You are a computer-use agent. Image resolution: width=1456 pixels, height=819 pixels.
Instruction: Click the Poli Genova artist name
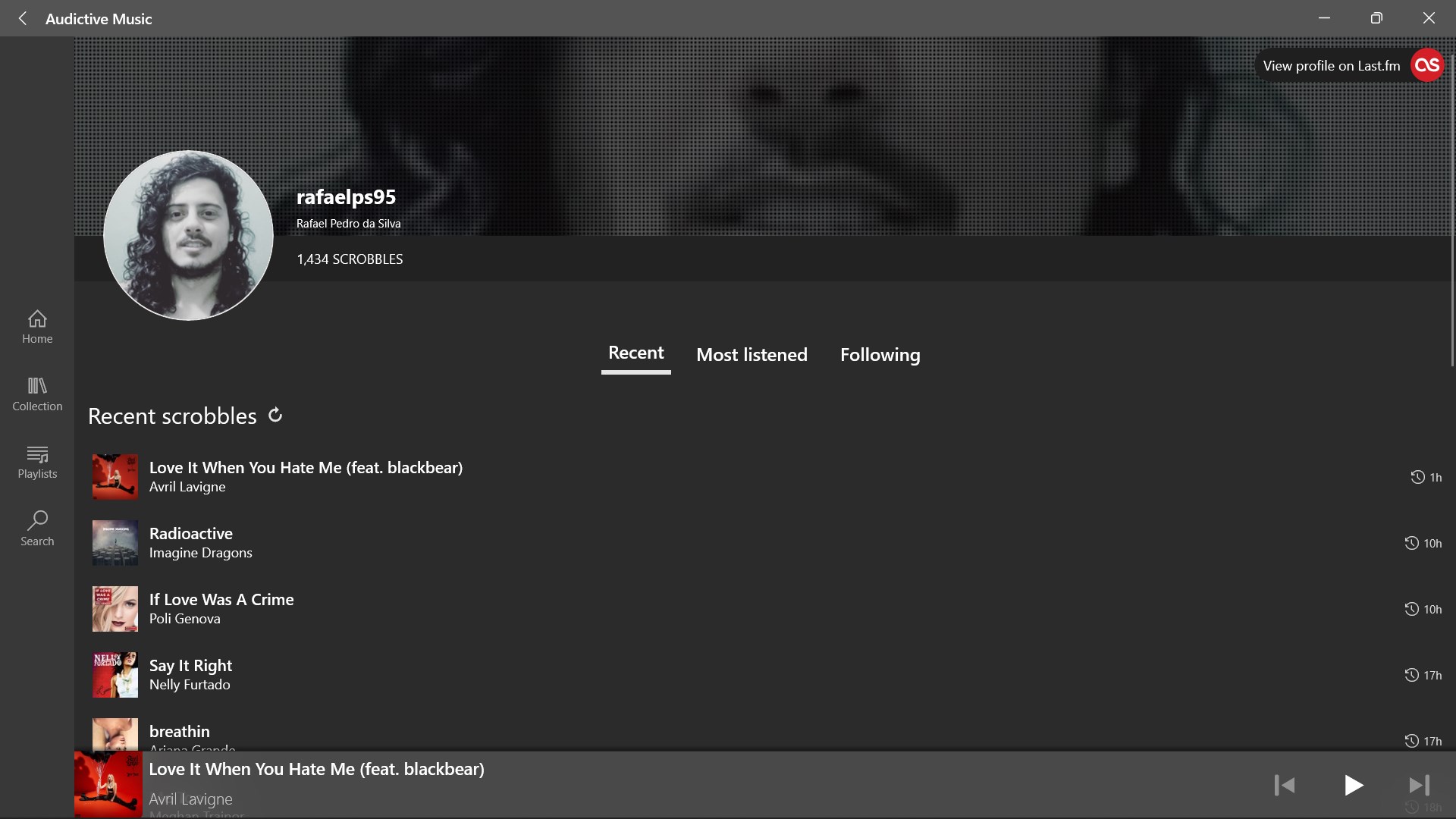pos(185,619)
